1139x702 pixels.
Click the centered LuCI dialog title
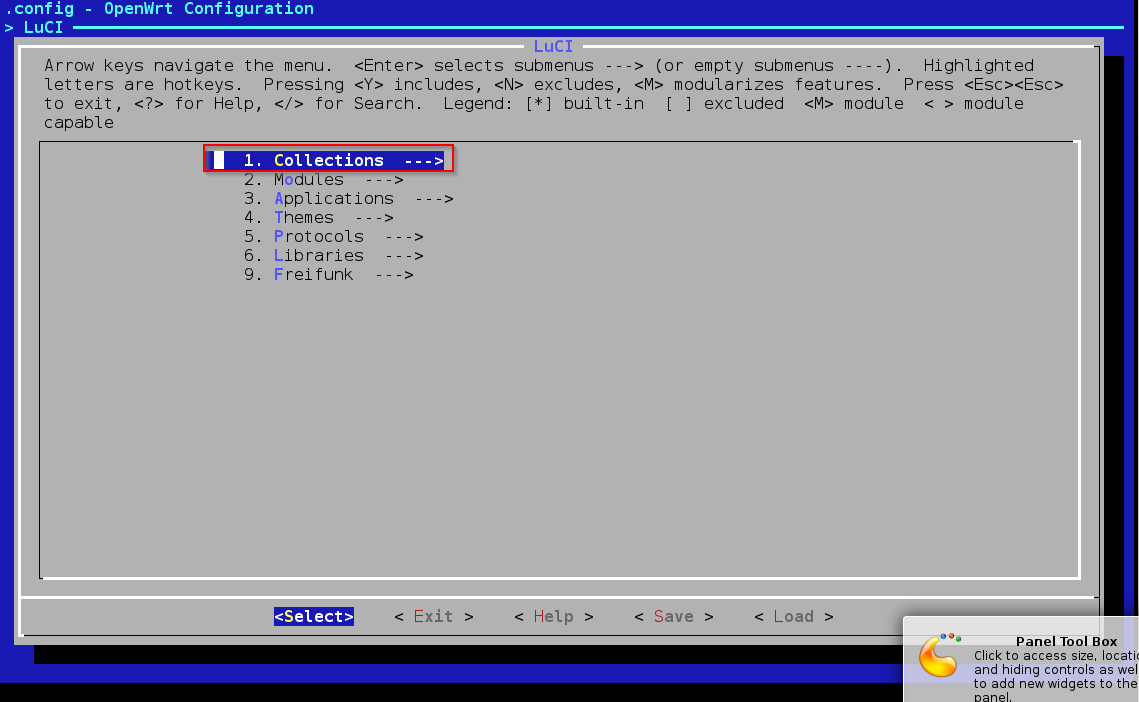click(553, 46)
